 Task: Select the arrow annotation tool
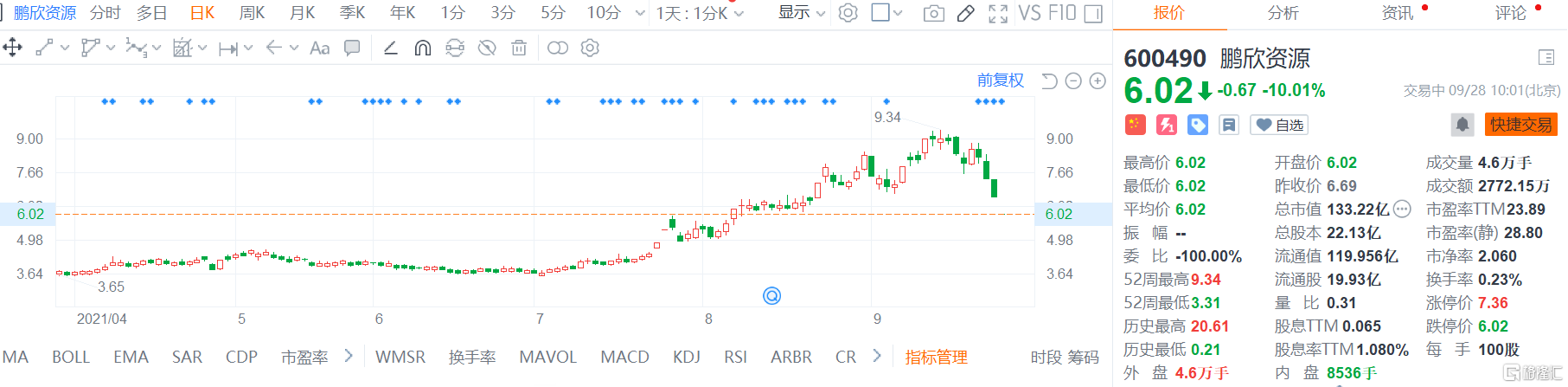point(274,48)
